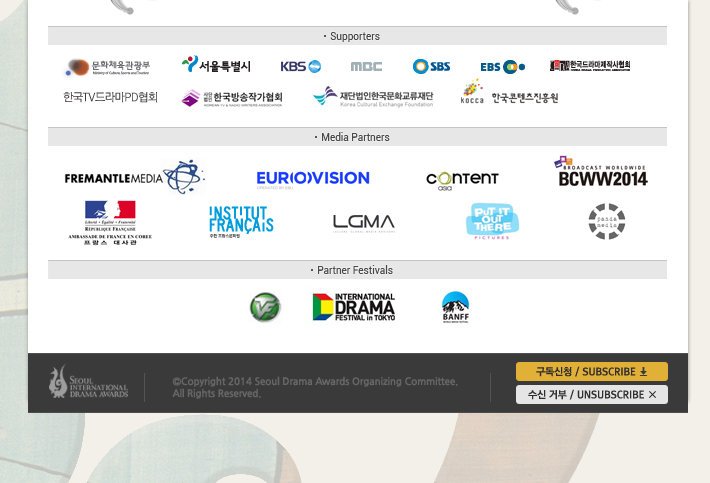Image resolution: width=710 pixels, height=483 pixels.
Task: Open the Panda Media circular logo
Action: pos(607,221)
